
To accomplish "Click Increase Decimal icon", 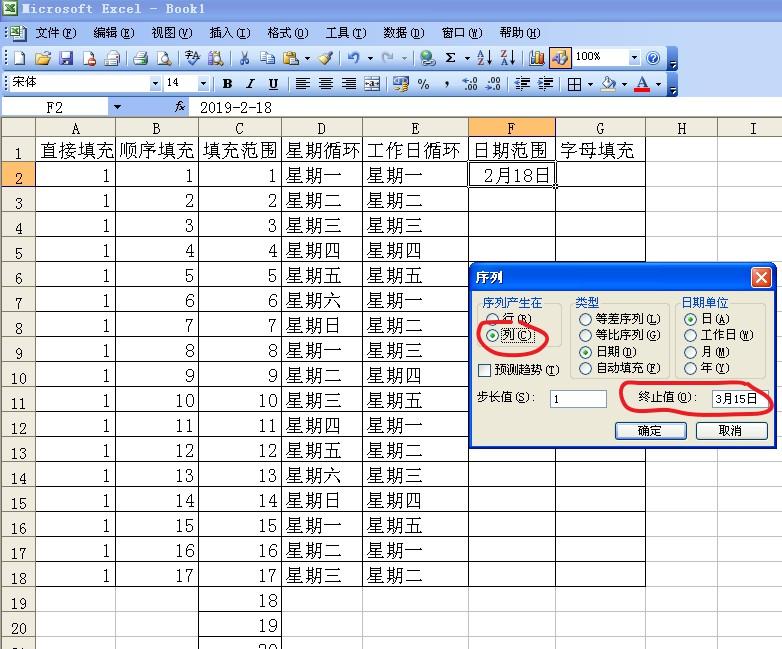I will pos(470,84).
